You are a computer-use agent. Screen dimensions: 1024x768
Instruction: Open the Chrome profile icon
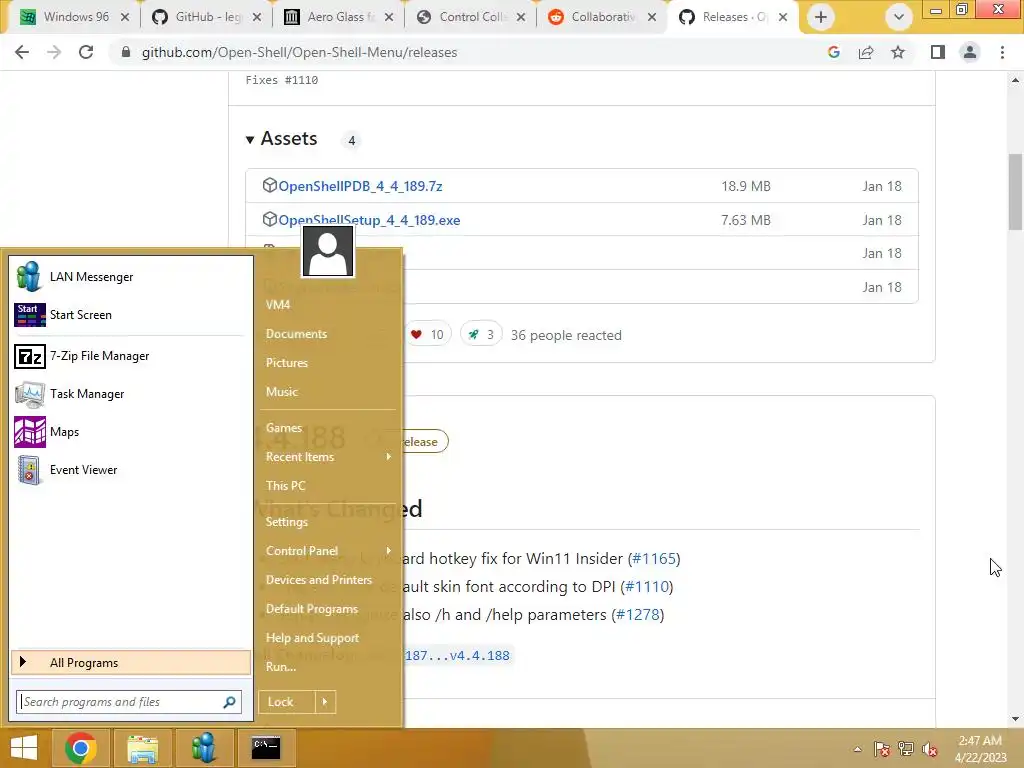[970, 52]
